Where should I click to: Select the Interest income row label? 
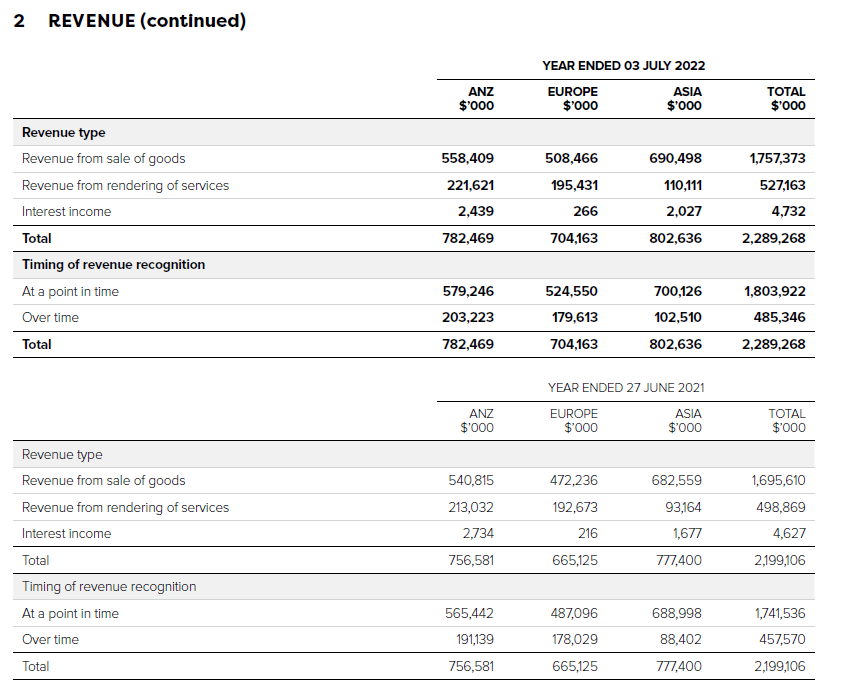coord(67,211)
